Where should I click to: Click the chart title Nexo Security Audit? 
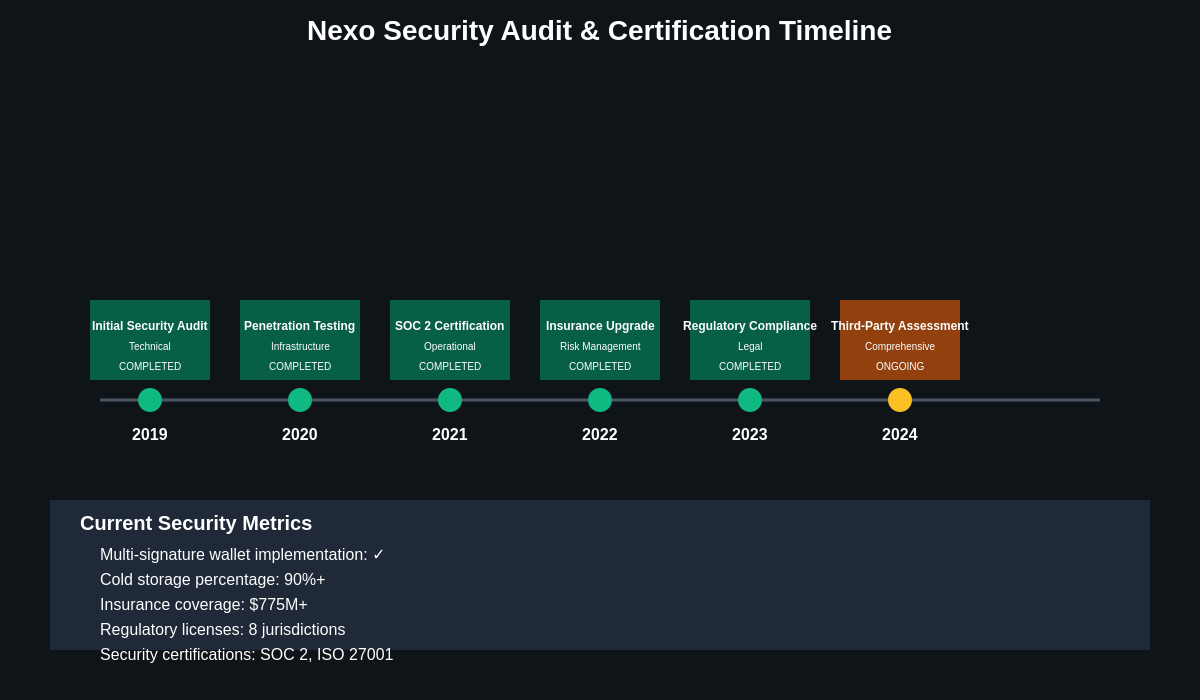pyautogui.click(x=599, y=31)
